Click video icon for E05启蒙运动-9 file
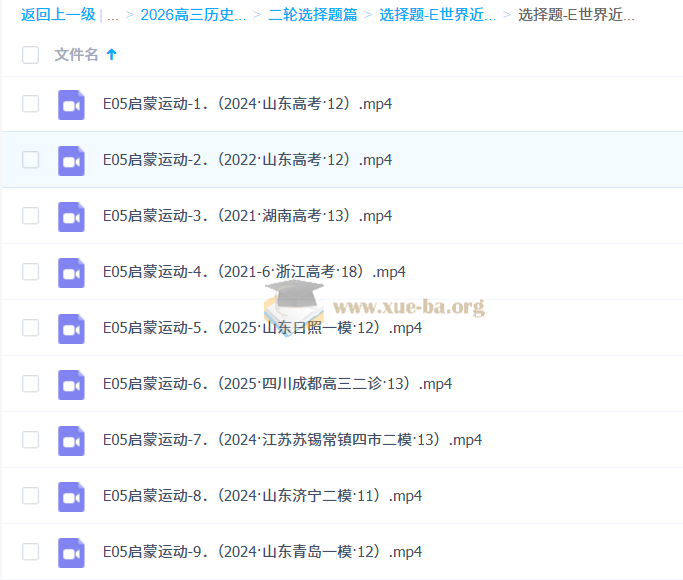683x580 pixels. coord(71,552)
